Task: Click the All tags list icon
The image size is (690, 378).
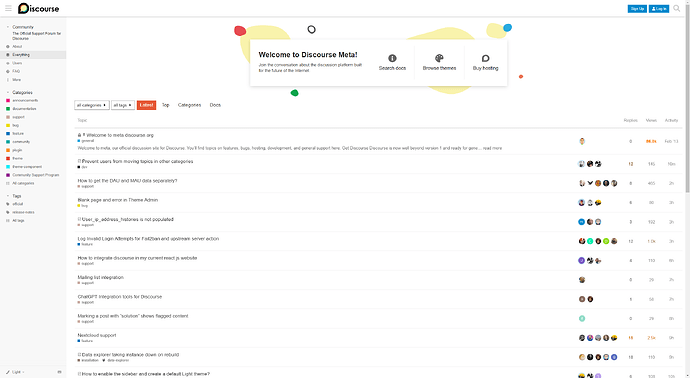Action: click(7, 220)
